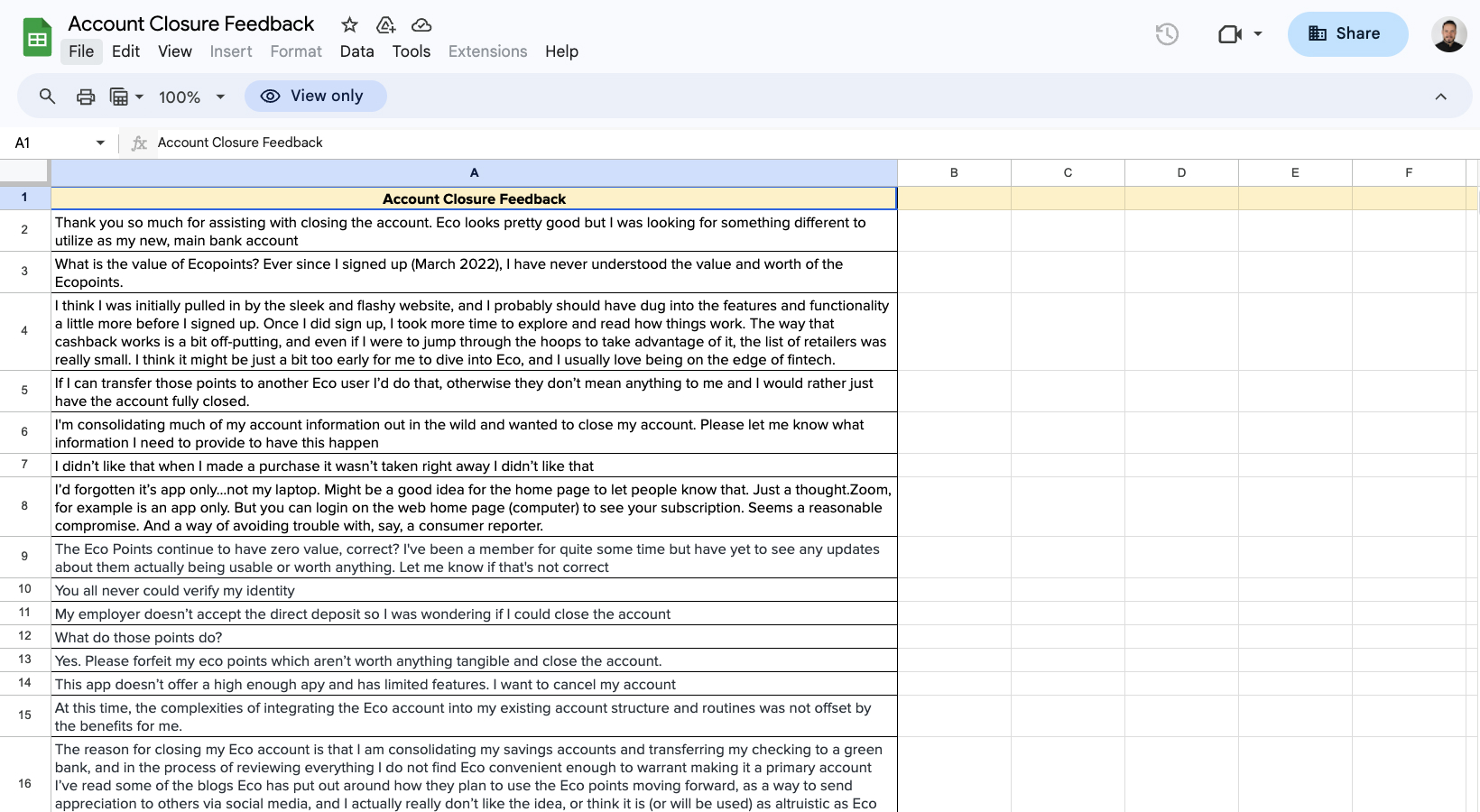This screenshot has height=812, width=1480.
Task: Select cell 'At this time, the complexities of integrating'
Action: pos(475,716)
